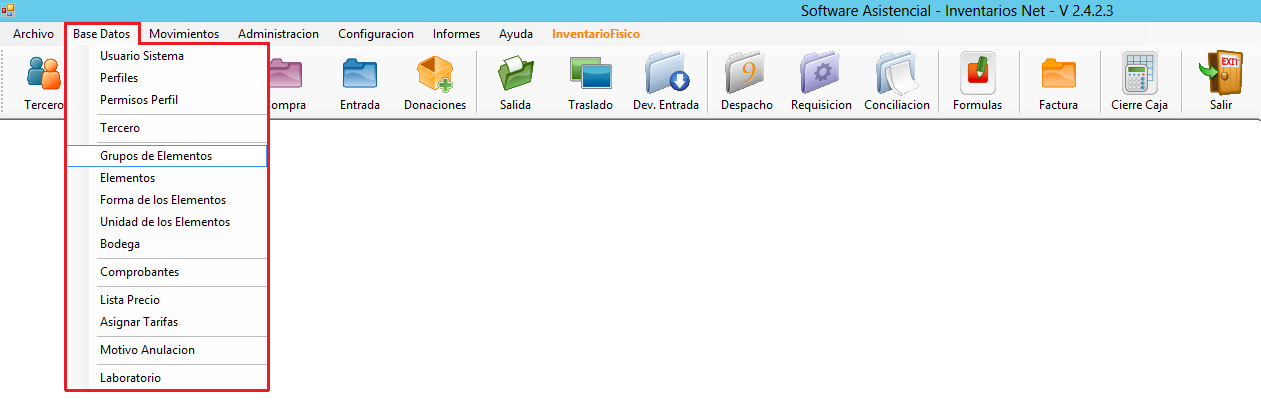Screen dimensions: 1261x405
Task: Expand the Configuracion menu
Action: (376, 34)
